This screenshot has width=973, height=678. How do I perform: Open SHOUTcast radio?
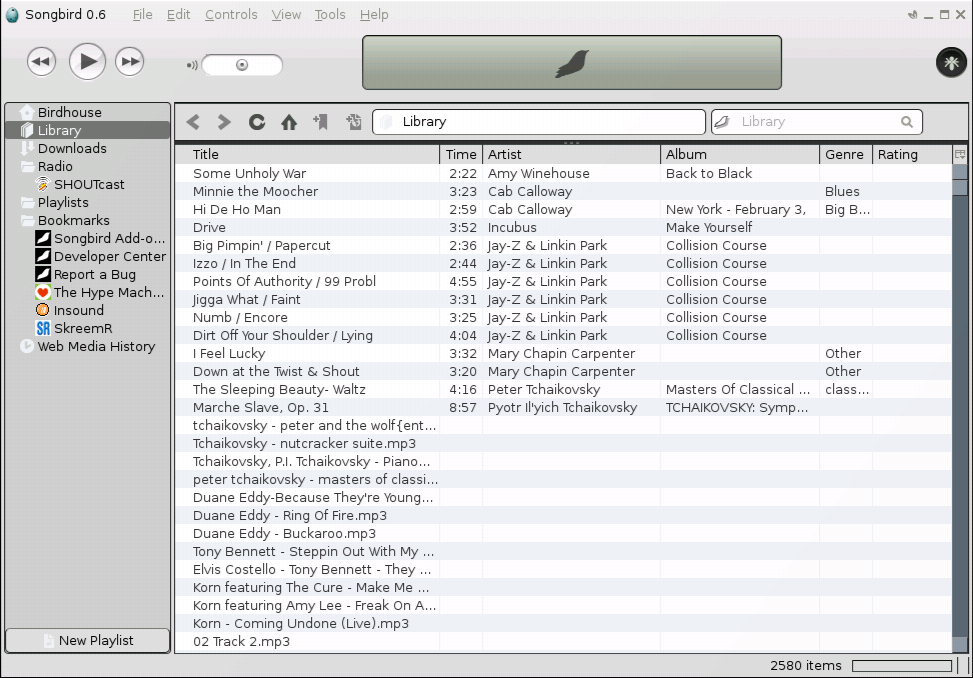coord(87,184)
